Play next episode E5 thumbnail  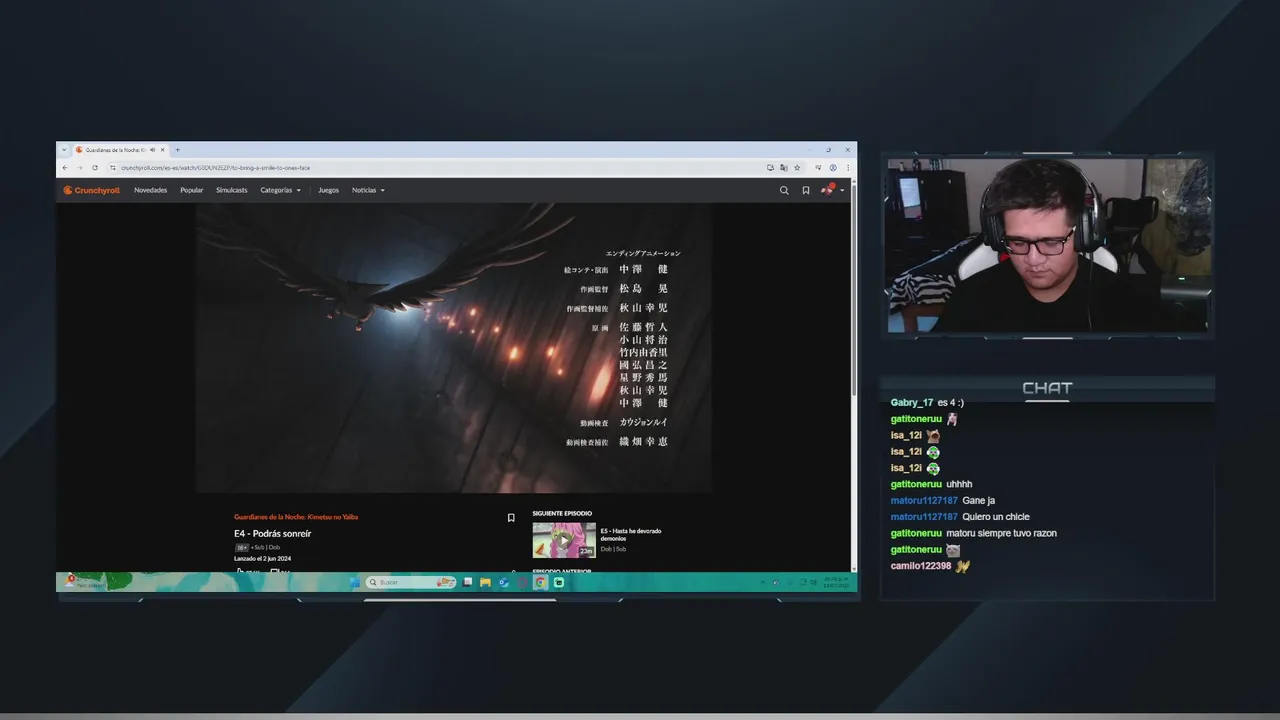click(564, 540)
